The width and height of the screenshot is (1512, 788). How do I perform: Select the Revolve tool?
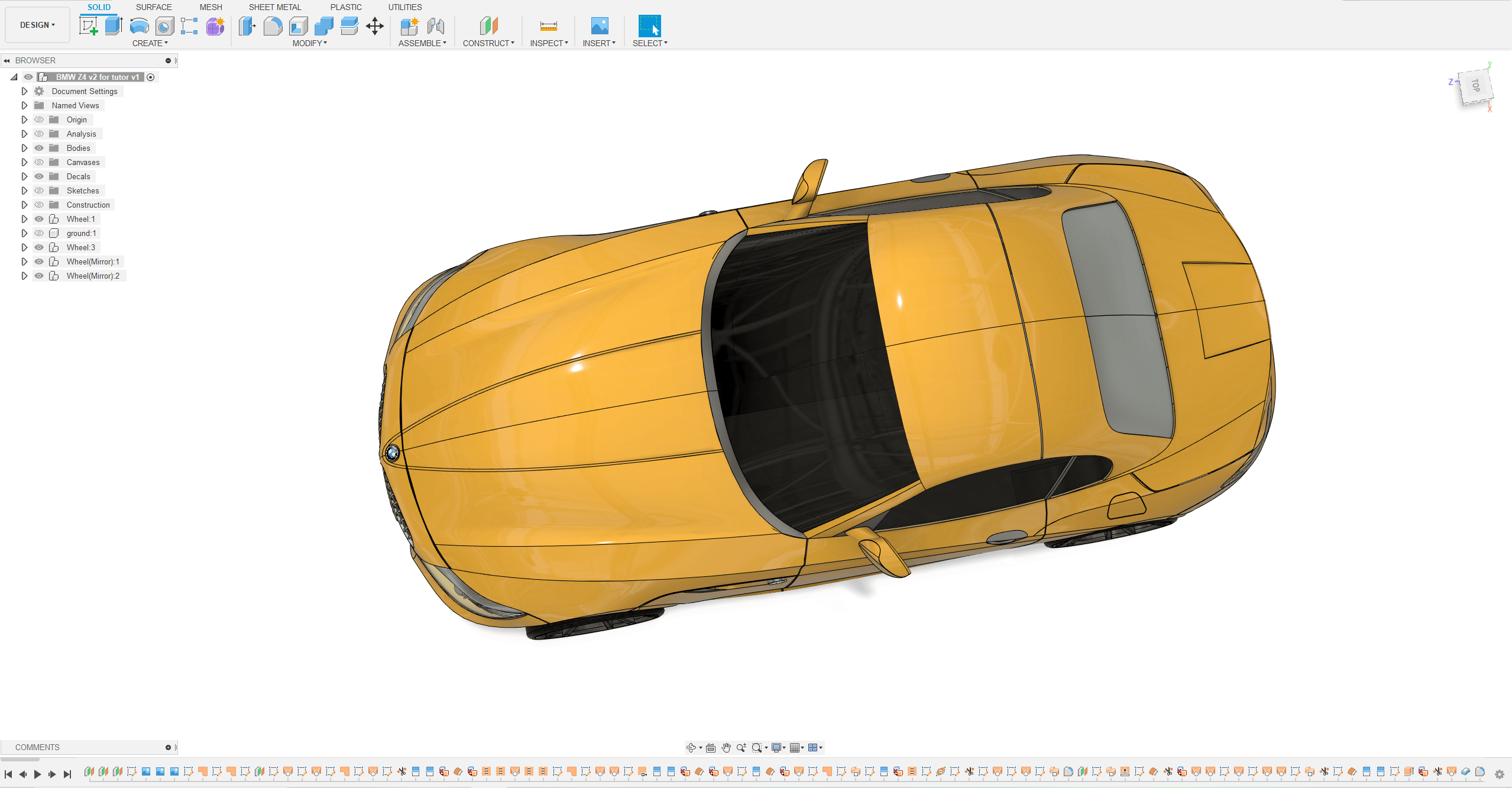click(x=139, y=26)
